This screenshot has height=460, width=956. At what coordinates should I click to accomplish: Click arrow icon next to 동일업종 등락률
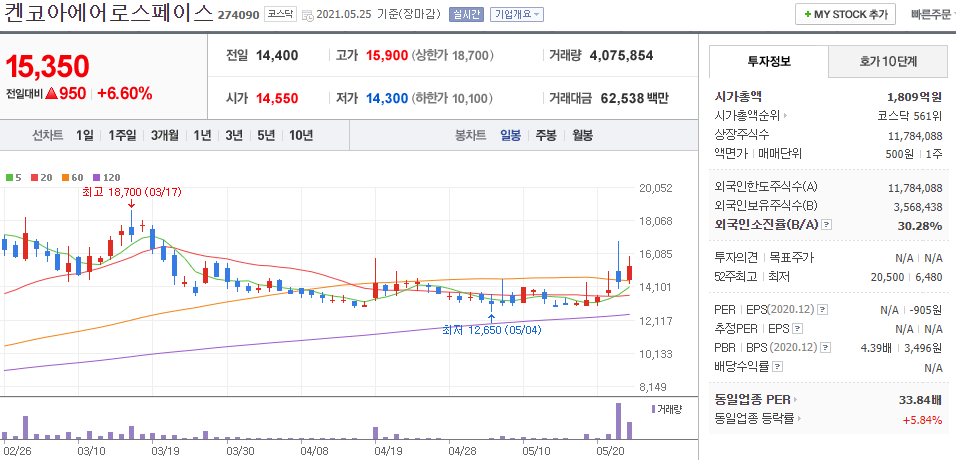[800, 419]
